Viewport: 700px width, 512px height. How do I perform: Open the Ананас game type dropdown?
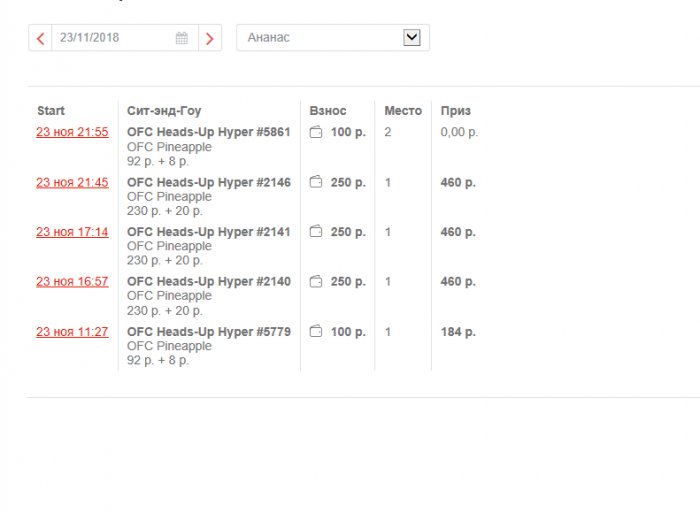tap(333, 37)
